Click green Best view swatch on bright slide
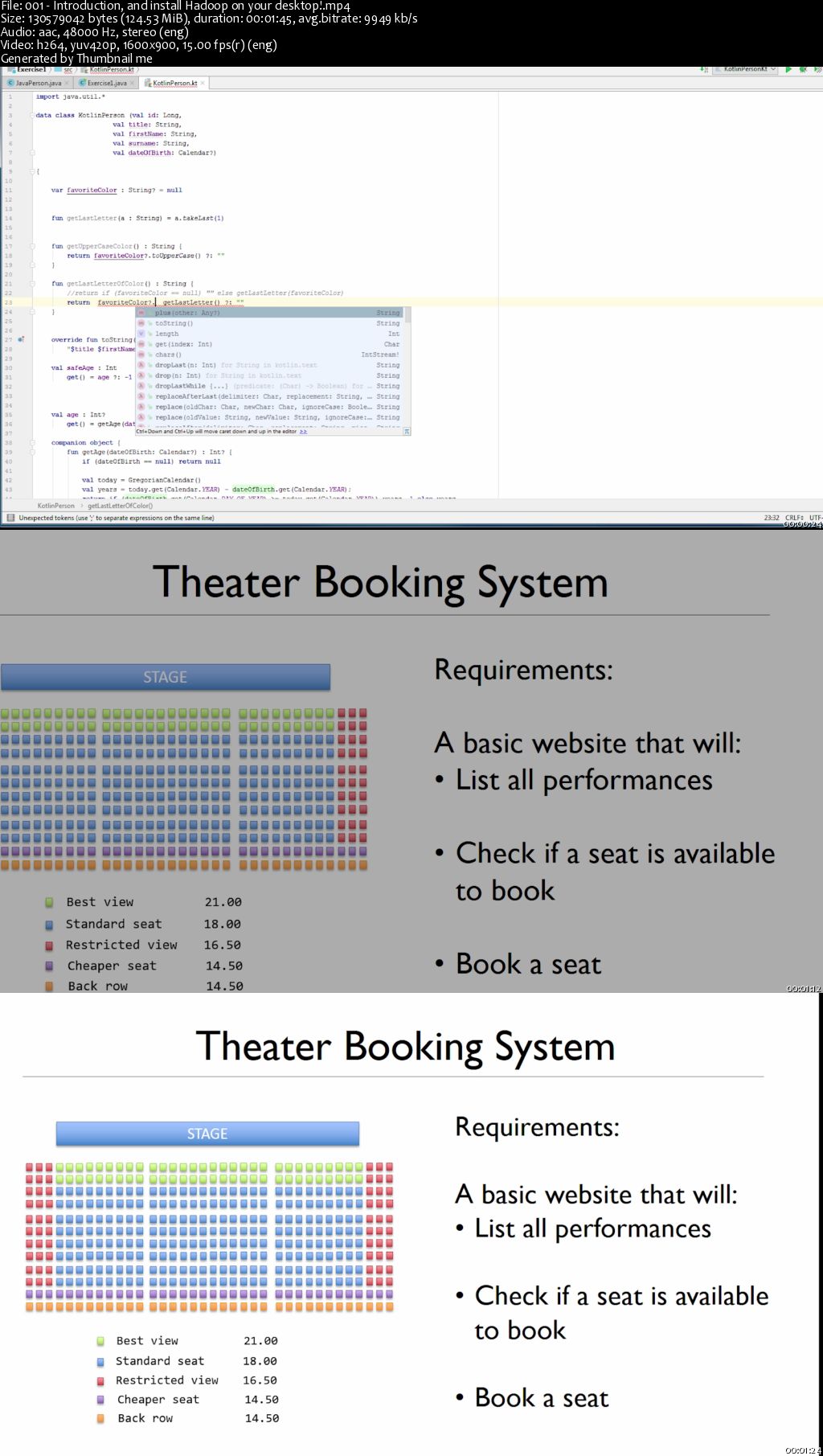The image size is (823, 1456). tap(100, 1340)
